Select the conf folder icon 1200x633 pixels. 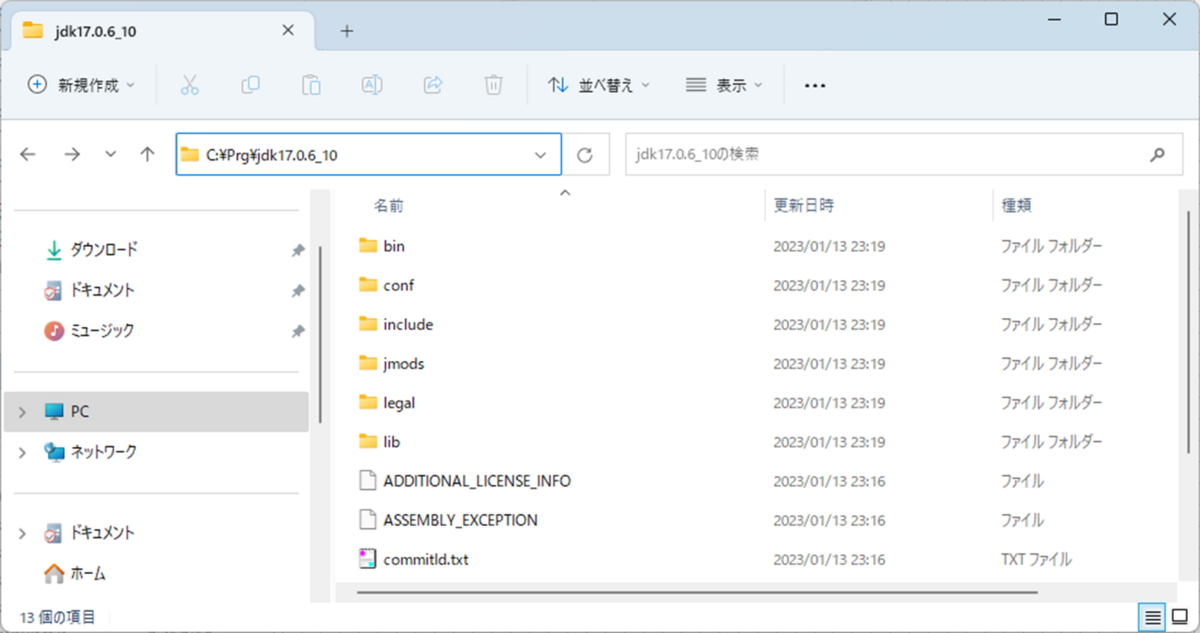click(x=368, y=285)
